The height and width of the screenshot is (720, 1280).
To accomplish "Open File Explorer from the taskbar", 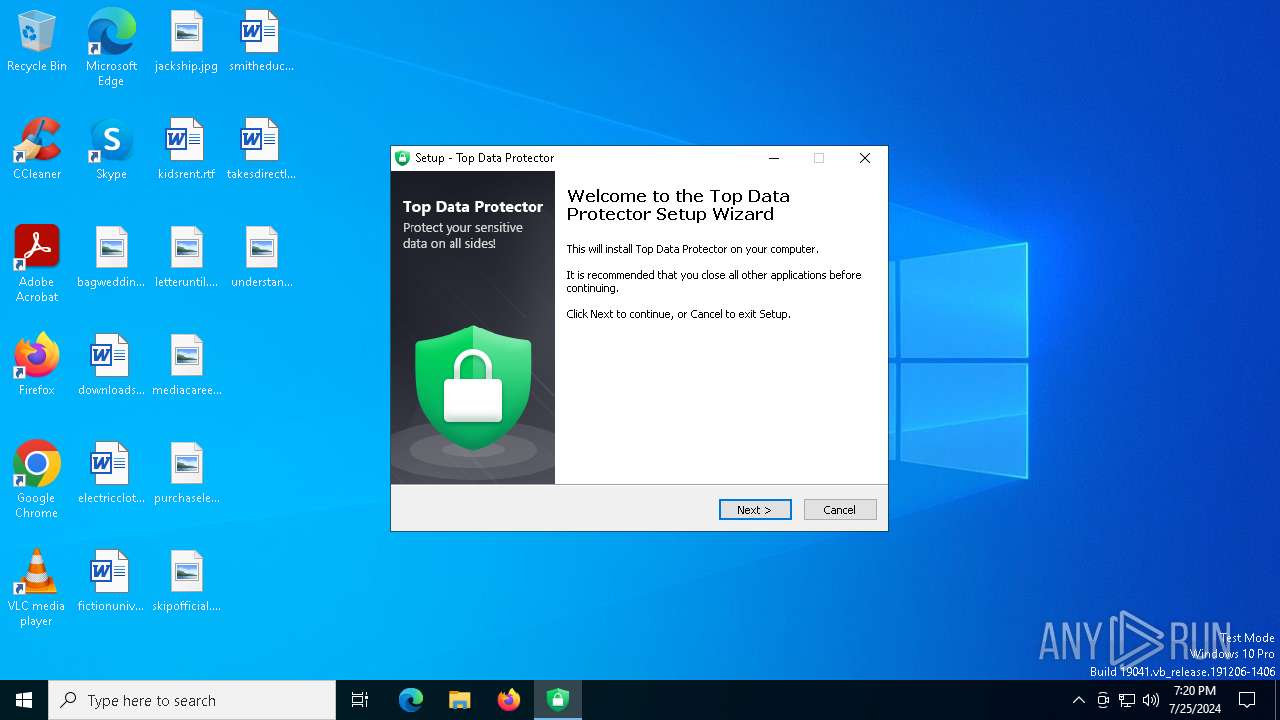I will pos(460,700).
